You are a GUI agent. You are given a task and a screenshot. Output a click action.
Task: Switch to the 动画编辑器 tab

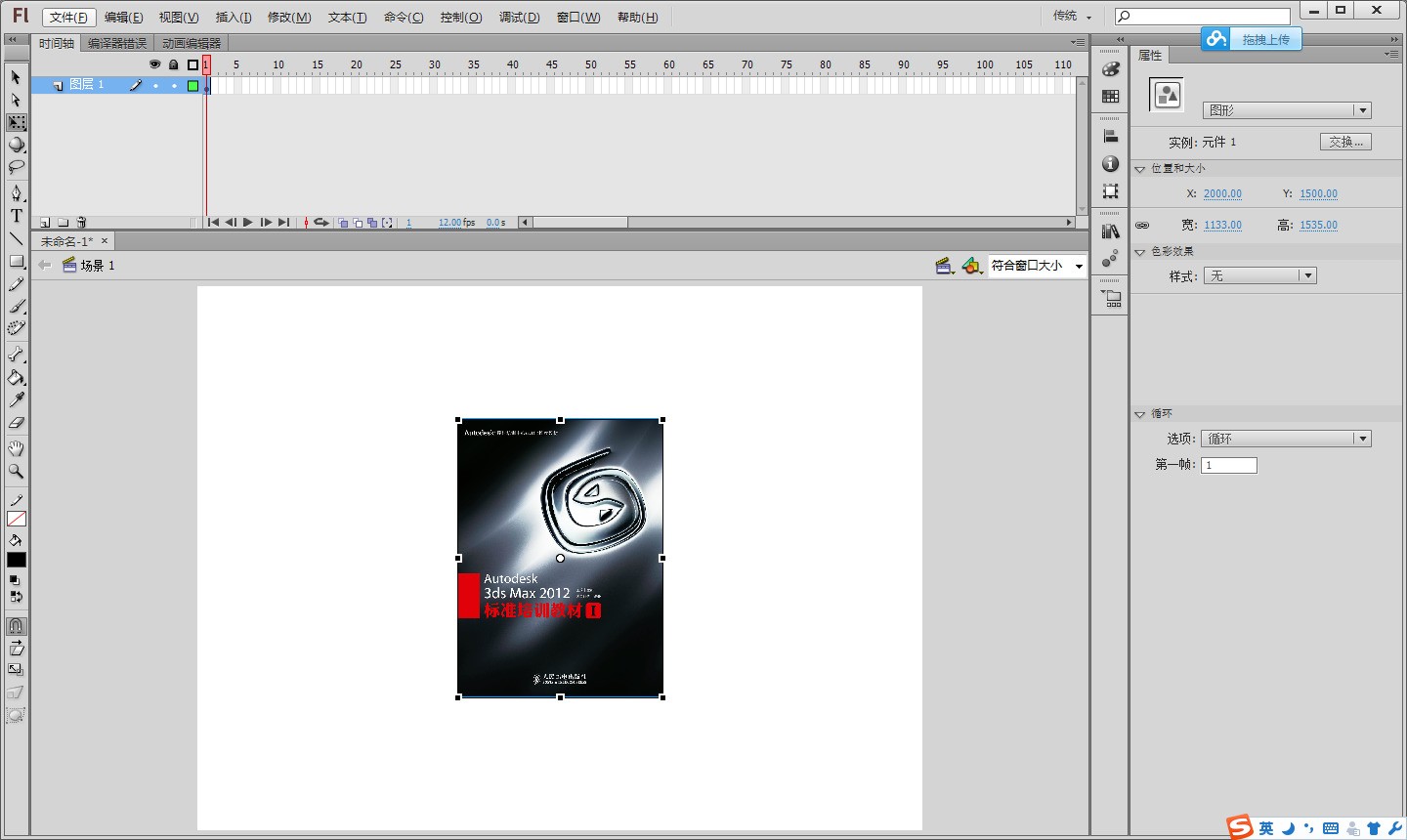(192, 43)
